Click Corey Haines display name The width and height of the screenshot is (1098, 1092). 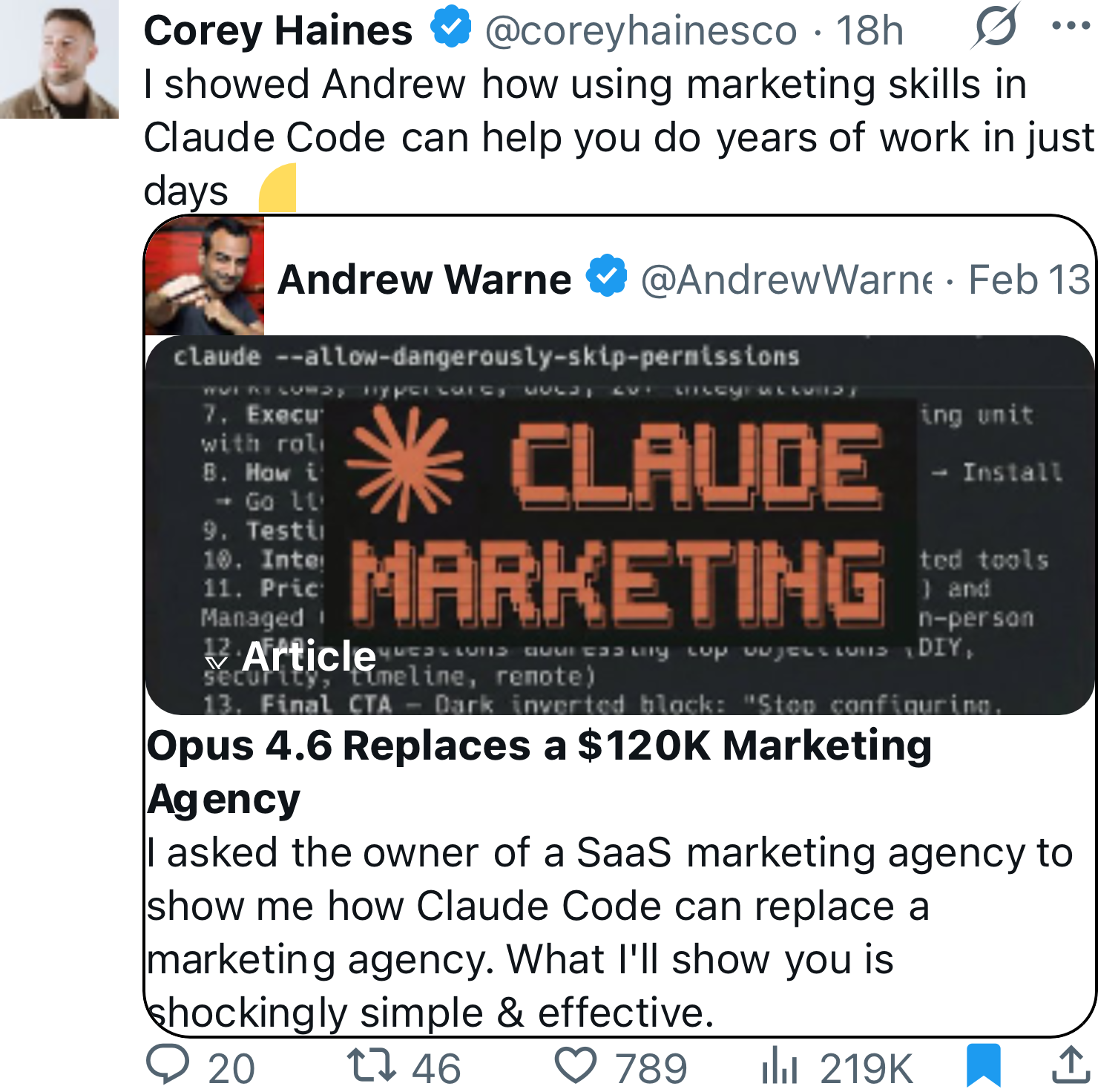278,31
